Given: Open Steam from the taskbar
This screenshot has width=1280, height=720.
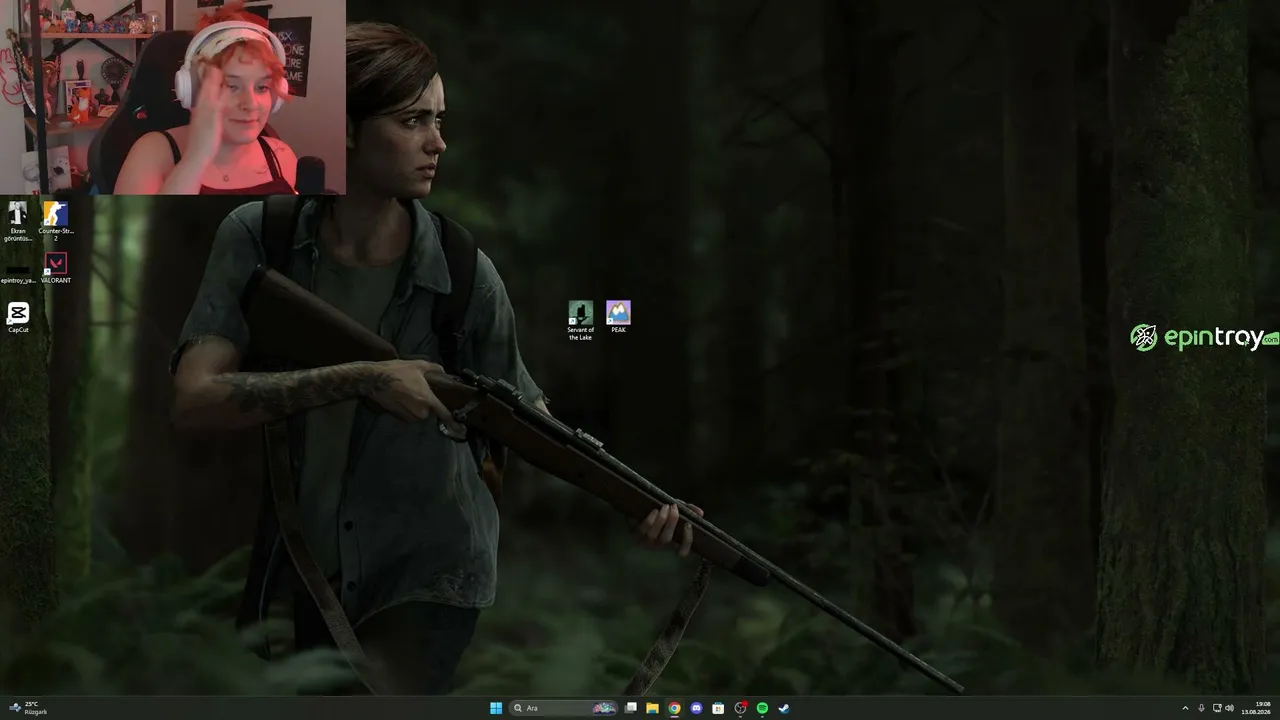Looking at the screenshot, I should (784, 708).
